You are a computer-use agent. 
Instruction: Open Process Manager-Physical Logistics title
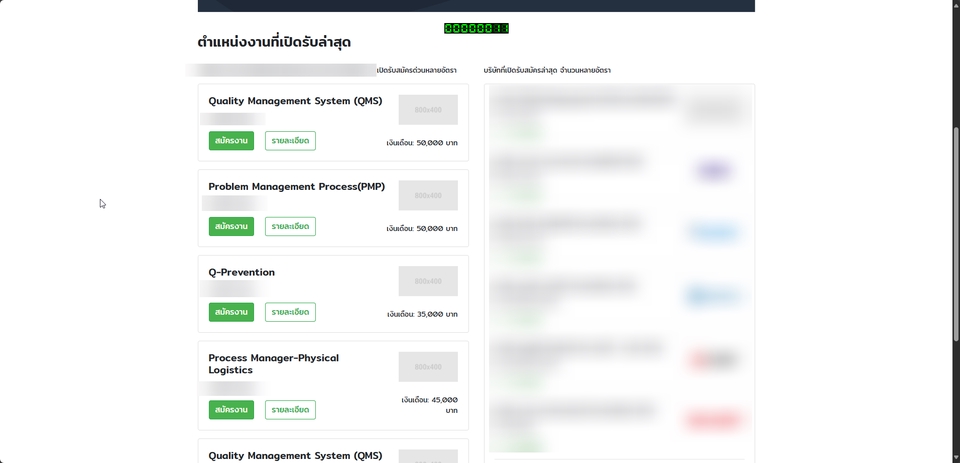click(x=274, y=364)
